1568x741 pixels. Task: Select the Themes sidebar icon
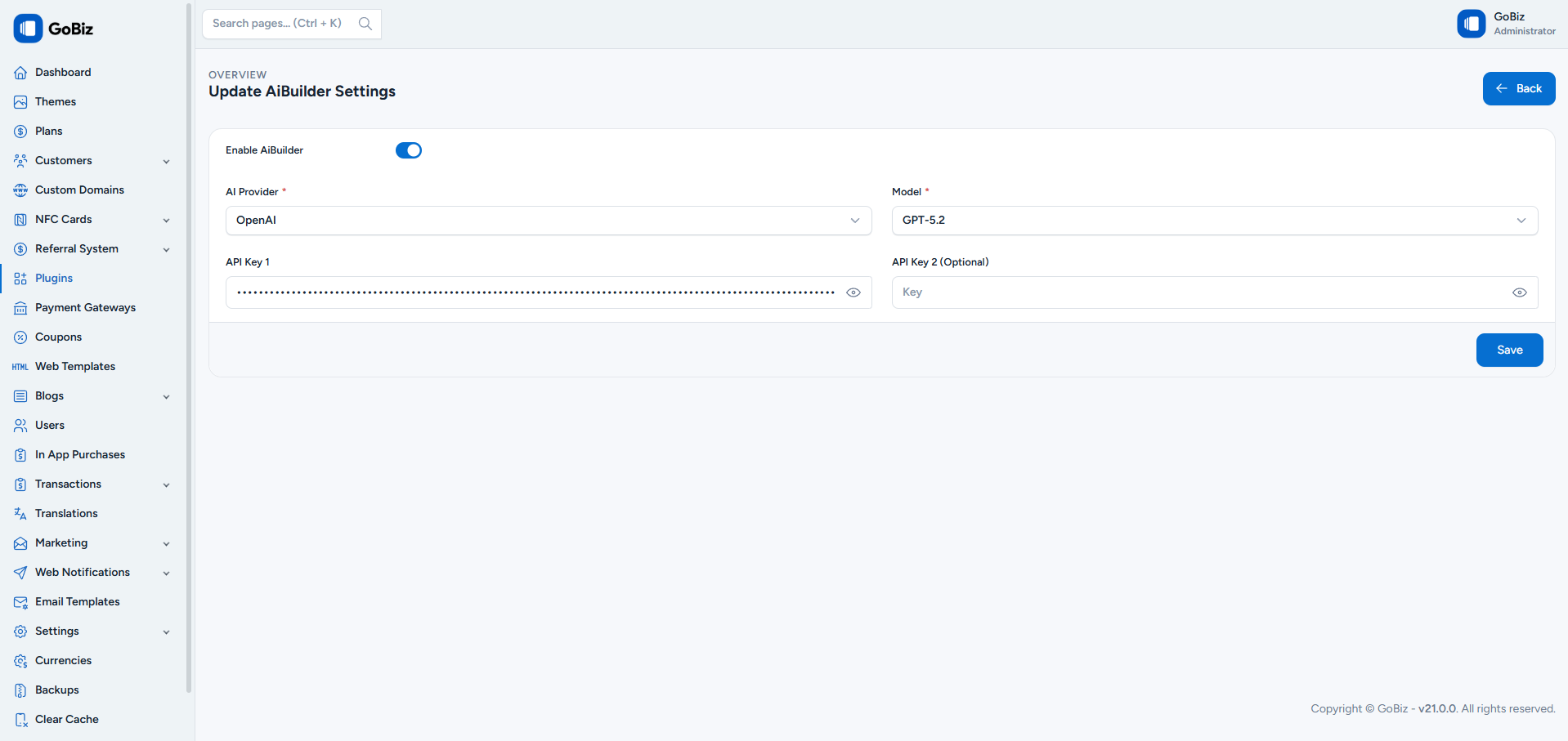20,101
